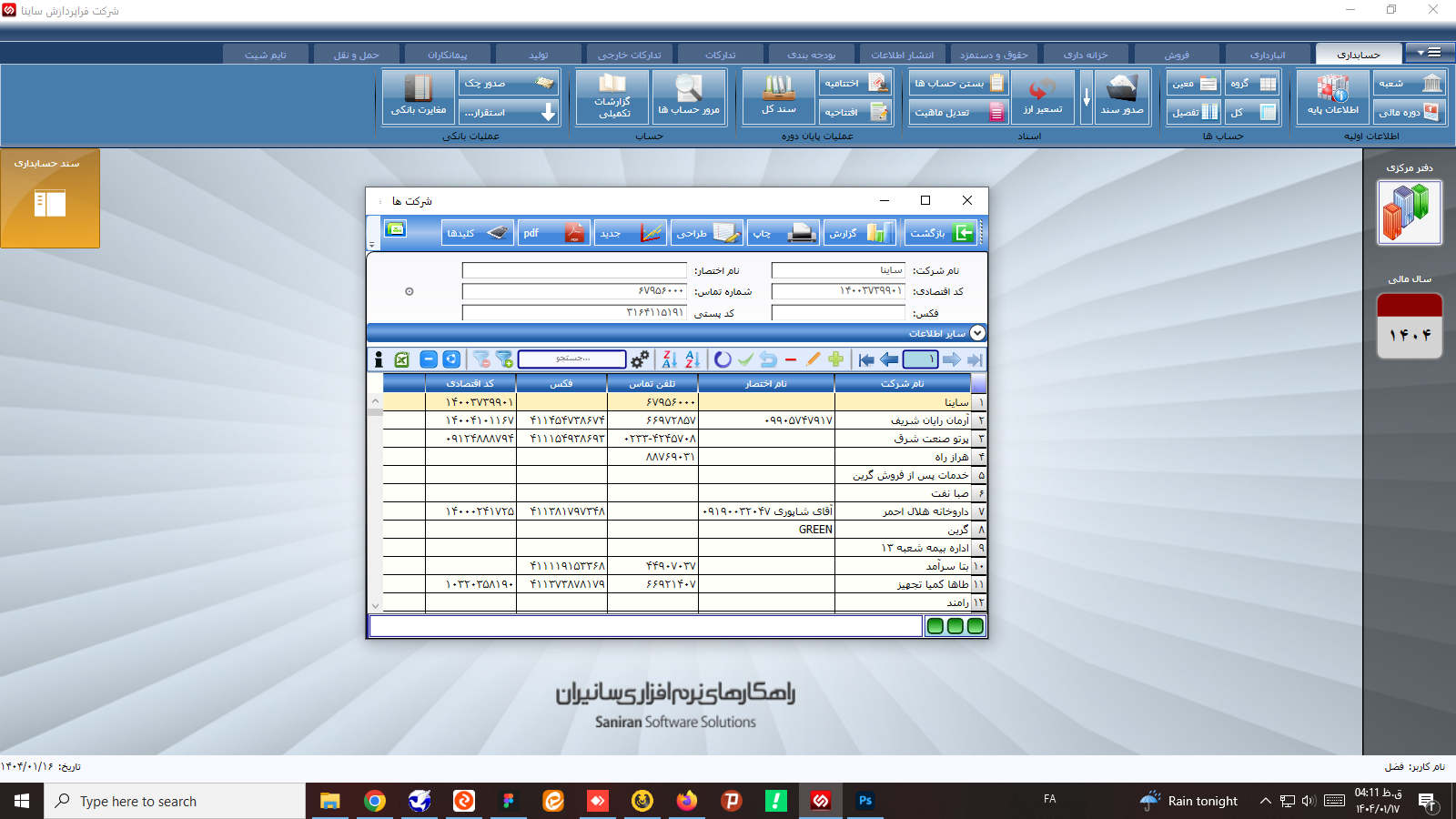This screenshot has height=819, width=1456.
Task: Switch to the فروش ribbon tab
Action: tap(1180, 53)
